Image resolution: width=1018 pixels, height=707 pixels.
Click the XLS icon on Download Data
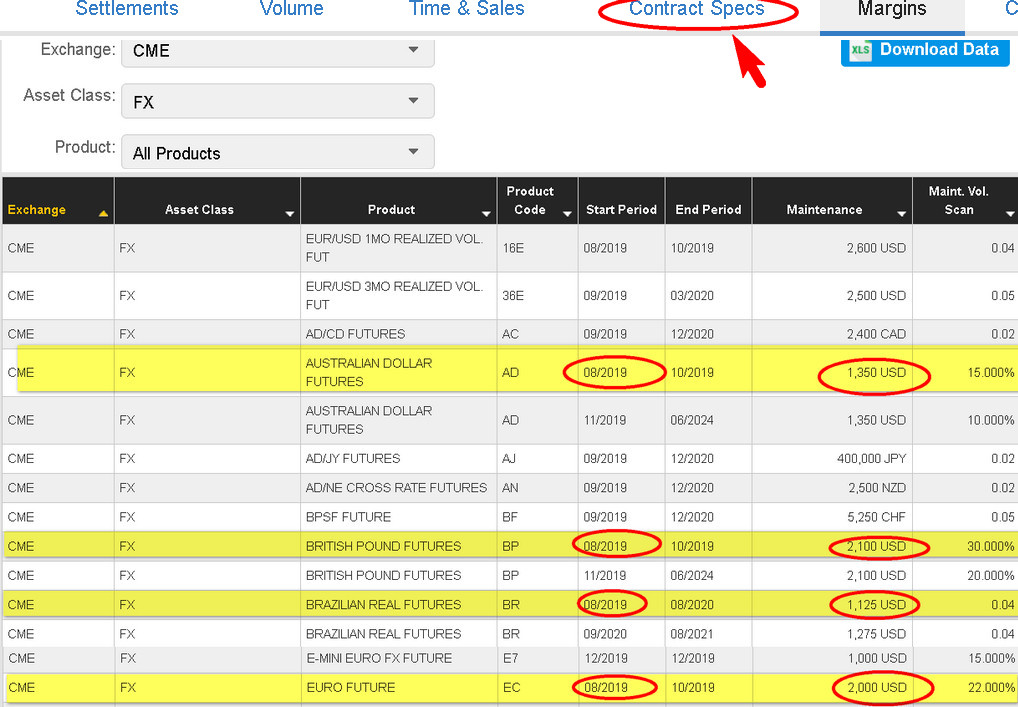860,50
